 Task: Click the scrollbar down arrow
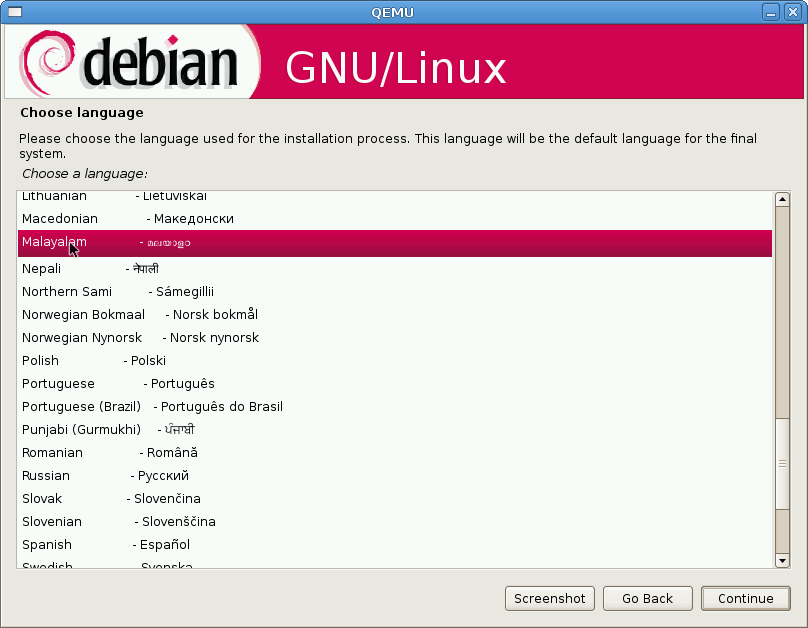click(782, 561)
